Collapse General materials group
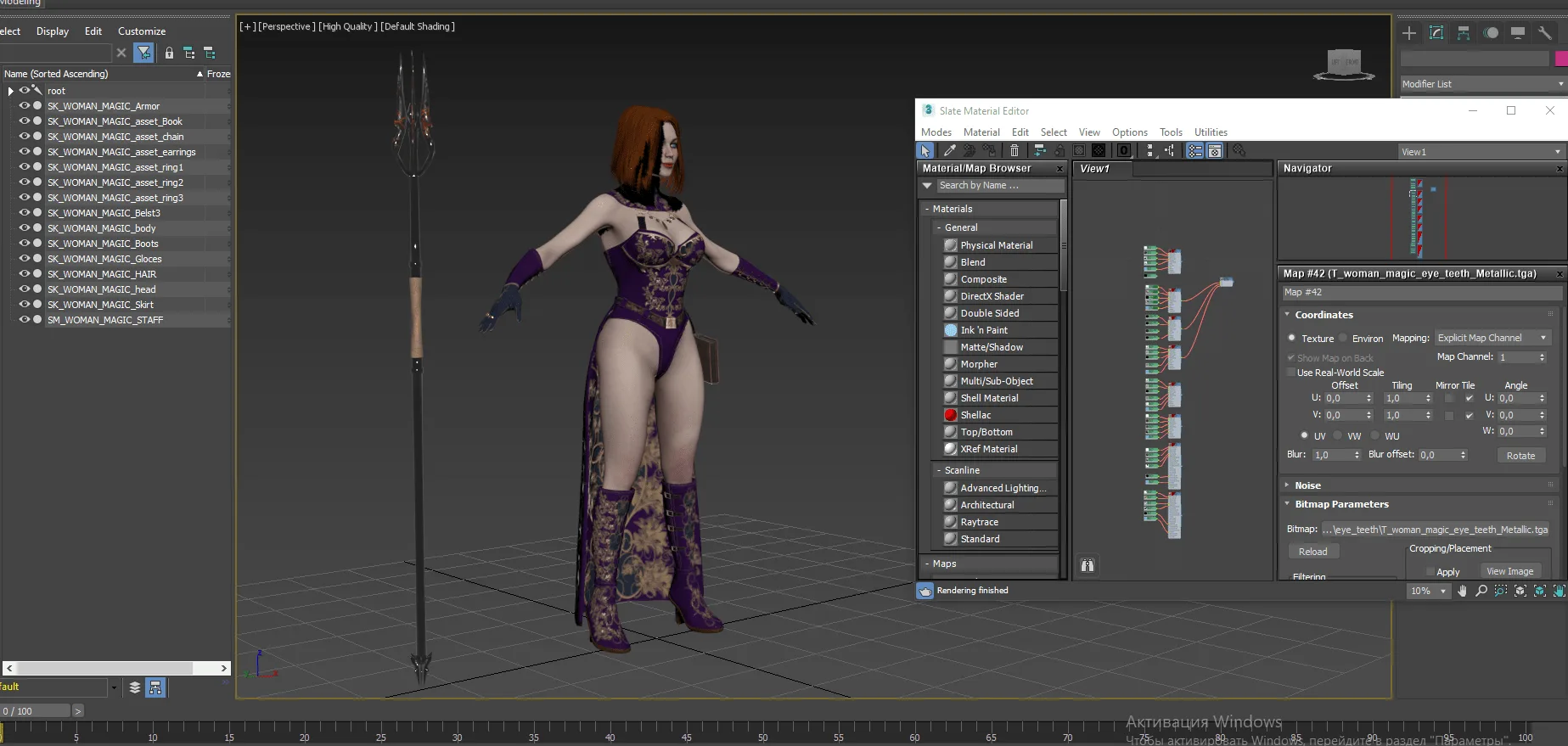This screenshot has height=746, width=1568. click(939, 227)
